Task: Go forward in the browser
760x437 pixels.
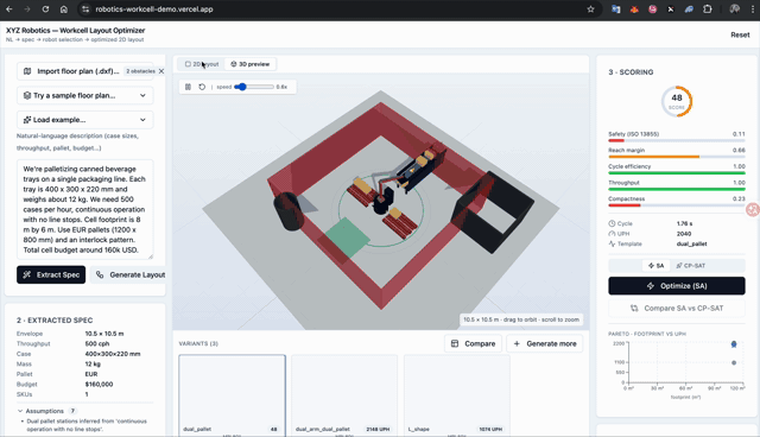Action: [x=27, y=9]
